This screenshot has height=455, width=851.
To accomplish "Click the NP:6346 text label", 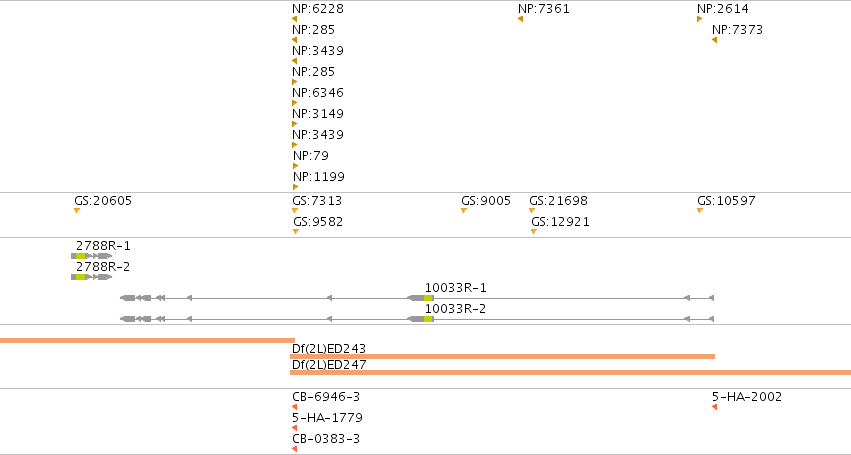I will click(318, 93).
